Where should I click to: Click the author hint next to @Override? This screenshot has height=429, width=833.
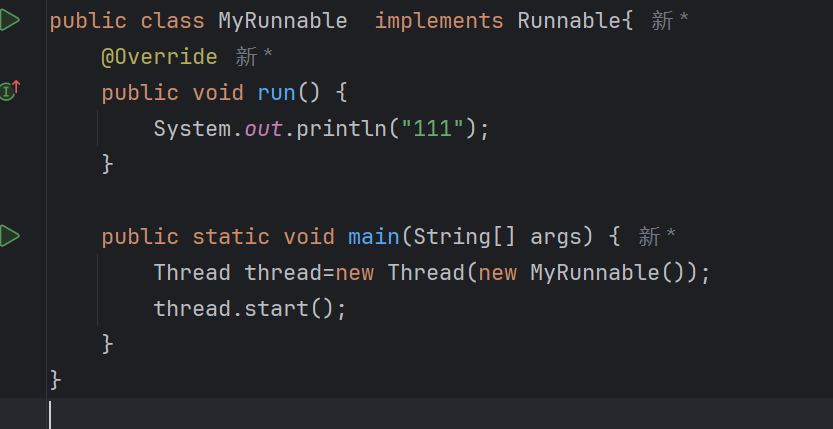pyautogui.click(x=254, y=57)
